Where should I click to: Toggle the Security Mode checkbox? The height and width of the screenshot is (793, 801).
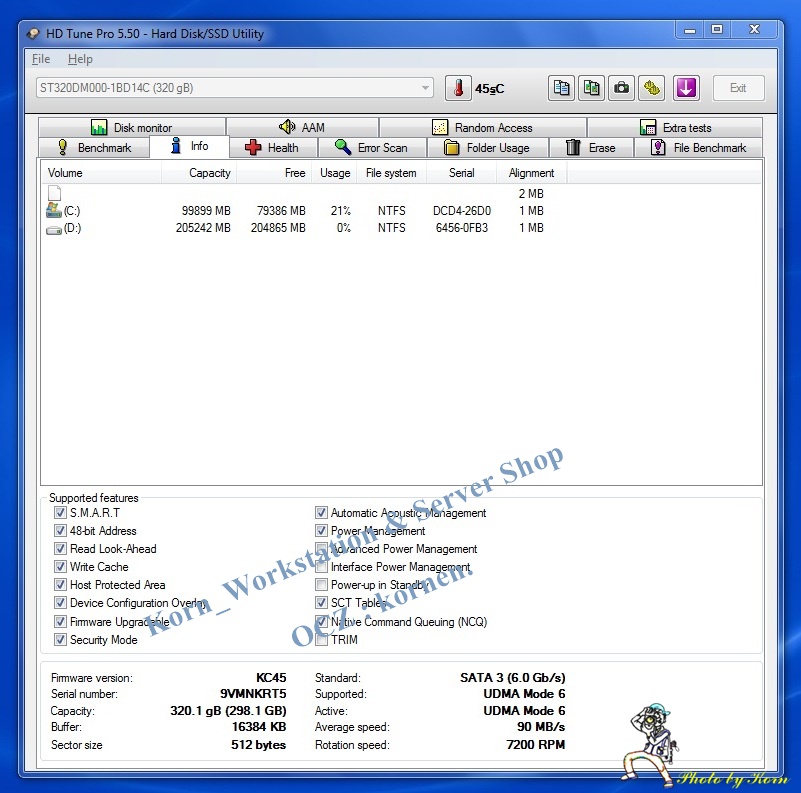[60, 639]
